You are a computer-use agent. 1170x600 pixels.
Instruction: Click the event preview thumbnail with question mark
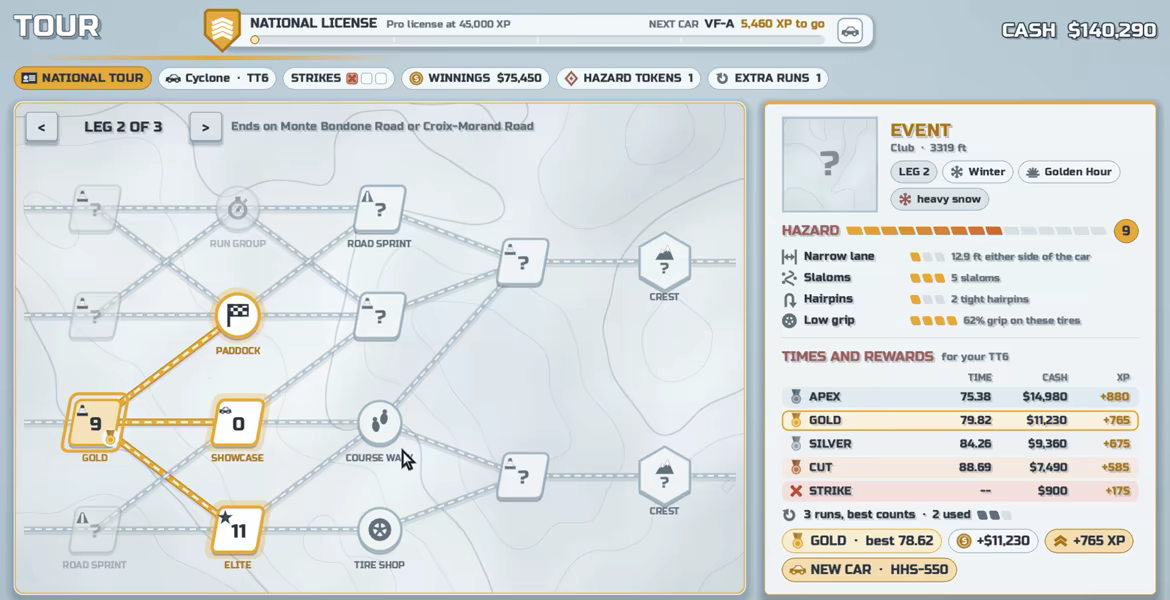(x=829, y=164)
